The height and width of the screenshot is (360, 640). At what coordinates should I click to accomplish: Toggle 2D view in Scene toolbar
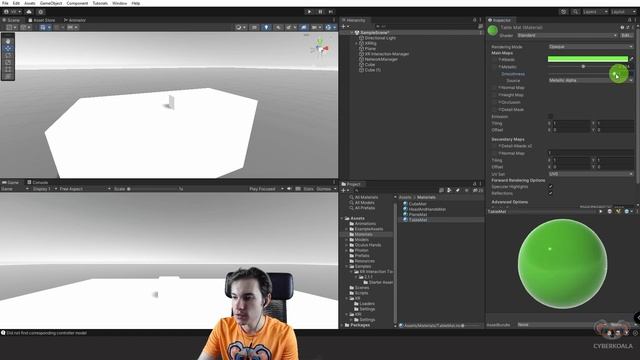tap(254, 27)
